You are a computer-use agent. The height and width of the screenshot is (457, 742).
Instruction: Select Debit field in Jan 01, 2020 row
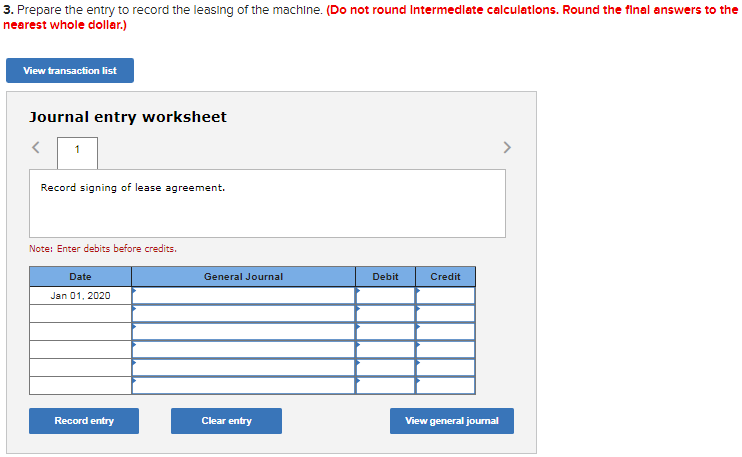tap(385, 296)
